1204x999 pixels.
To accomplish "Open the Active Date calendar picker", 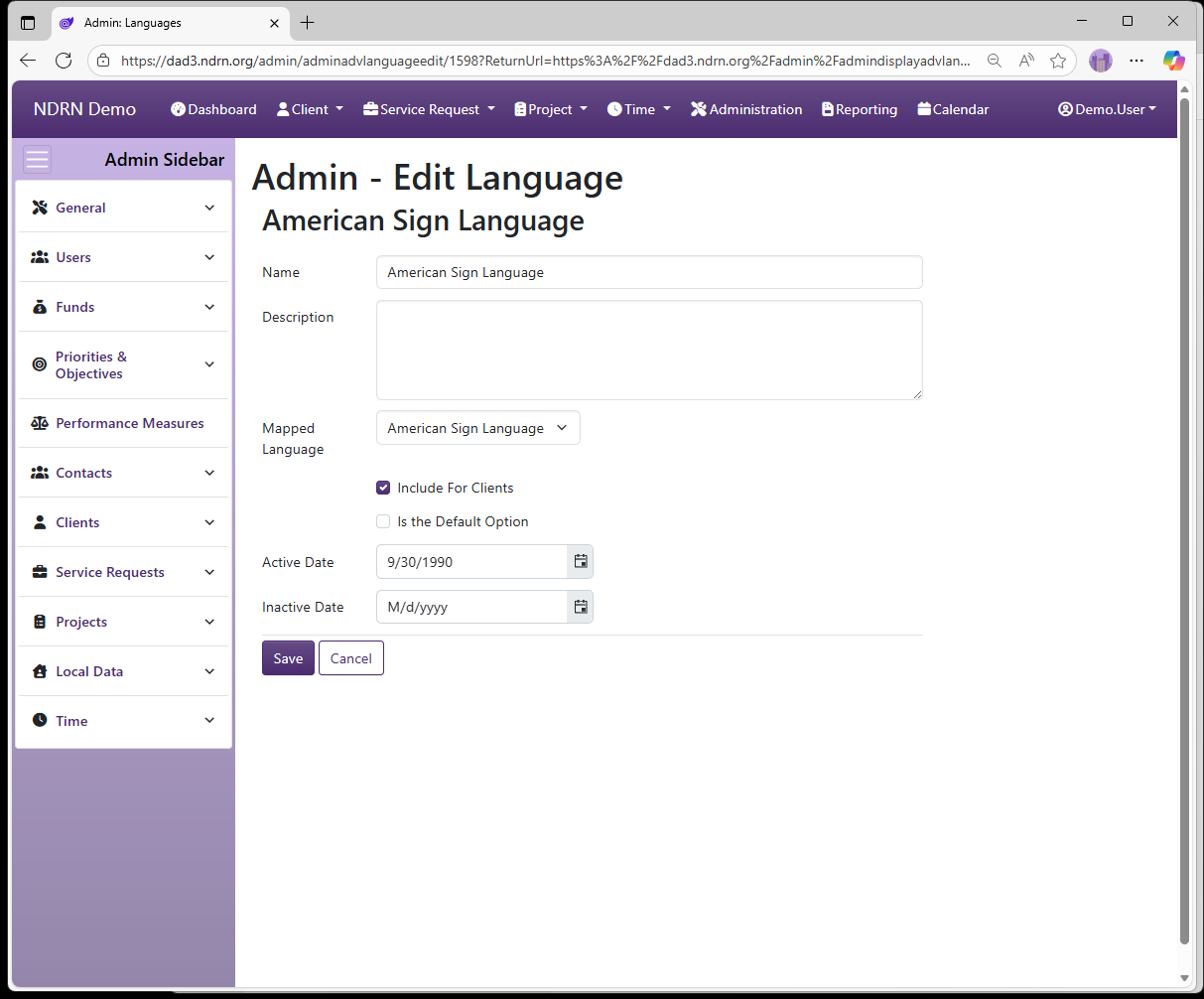I will (581, 561).
